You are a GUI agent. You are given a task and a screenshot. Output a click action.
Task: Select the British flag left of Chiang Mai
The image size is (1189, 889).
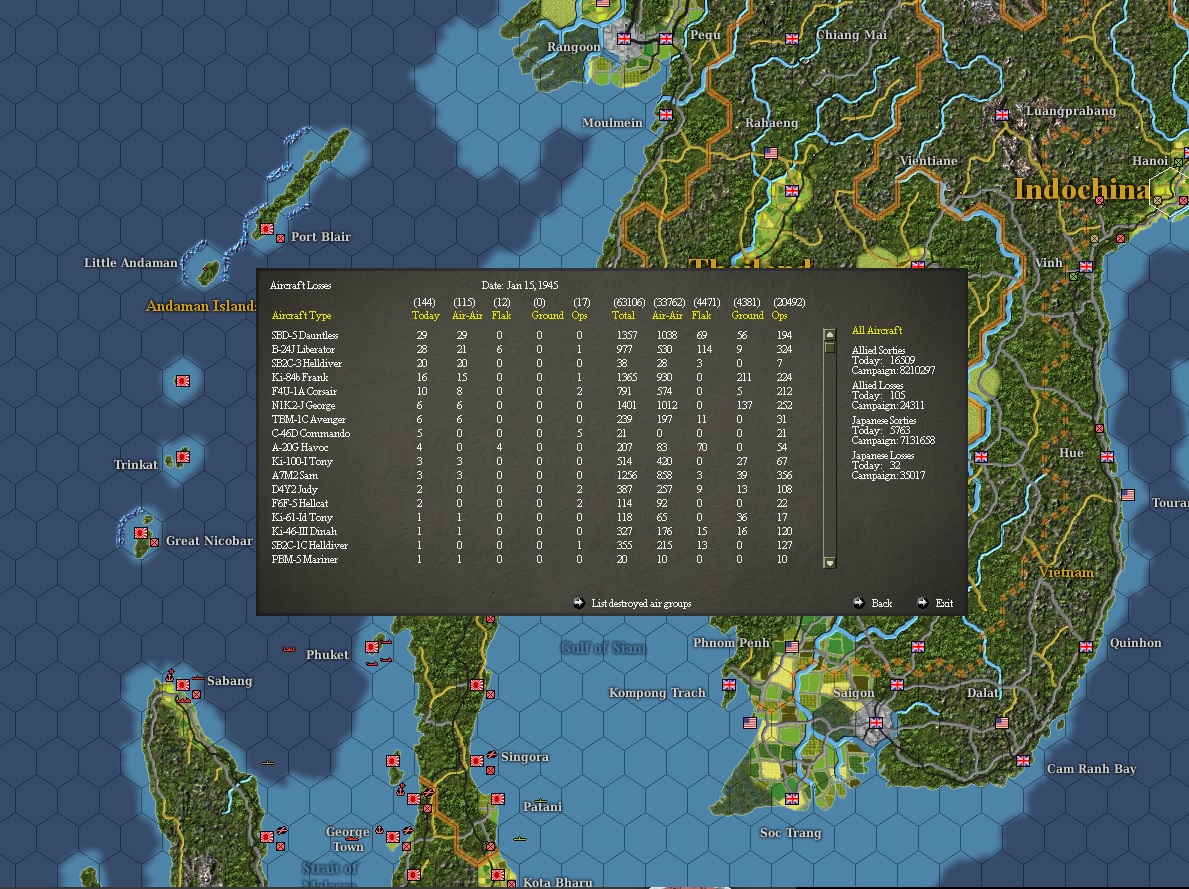tap(792, 39)
